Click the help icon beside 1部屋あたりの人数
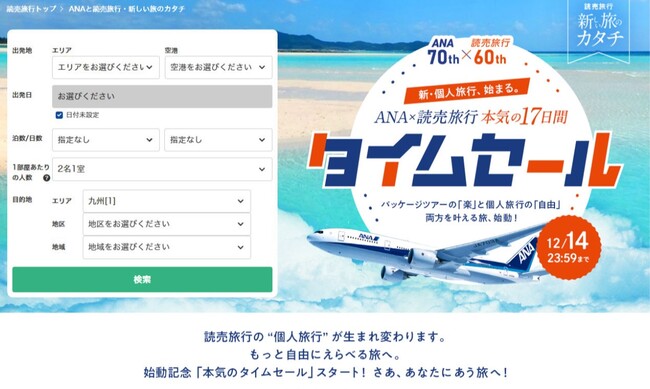Image resolution: width=650 pixels, height=389 pixels. (47, 178)
